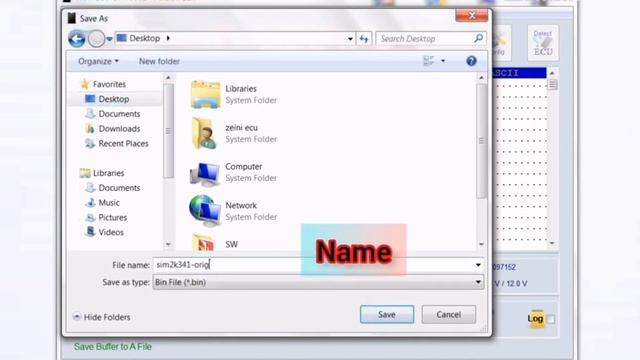Create a New folder
The image size is (640, 360).
click(159, 61)
